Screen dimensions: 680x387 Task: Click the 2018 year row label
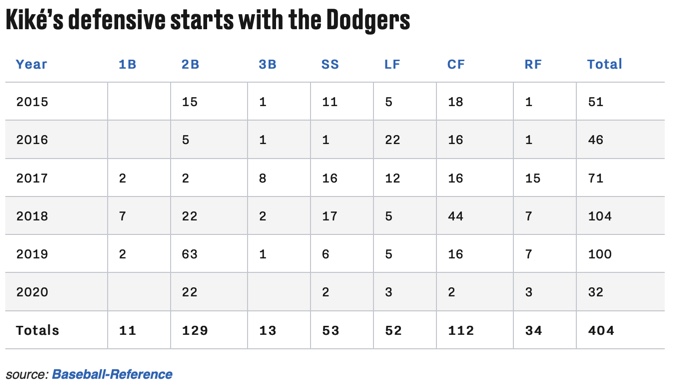[32, 216]
